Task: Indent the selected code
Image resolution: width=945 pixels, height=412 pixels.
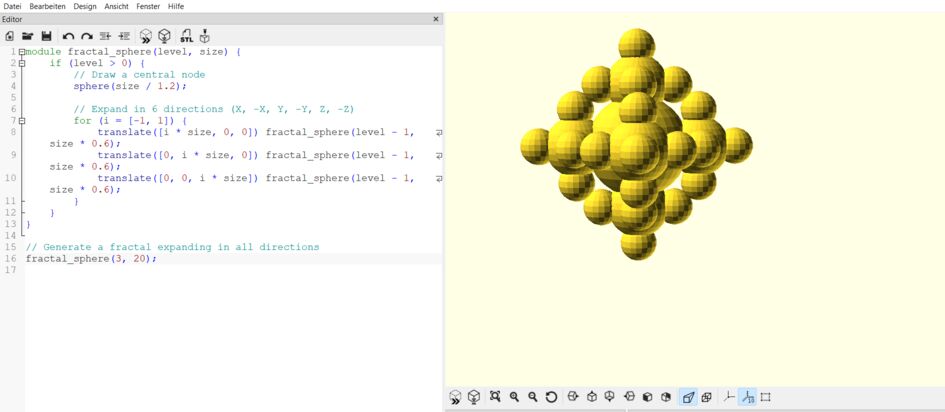Action: tap(124, 36)
